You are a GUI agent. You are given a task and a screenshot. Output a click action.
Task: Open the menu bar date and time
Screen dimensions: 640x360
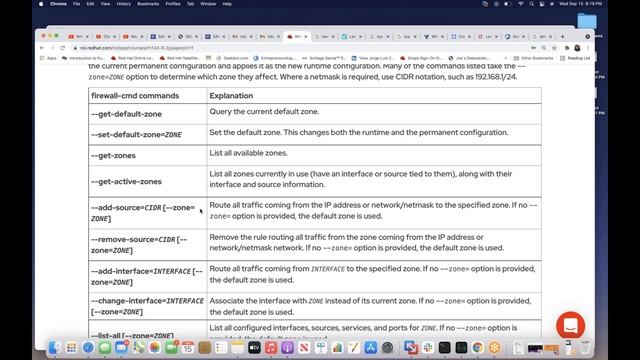click(x=580, y=4)
